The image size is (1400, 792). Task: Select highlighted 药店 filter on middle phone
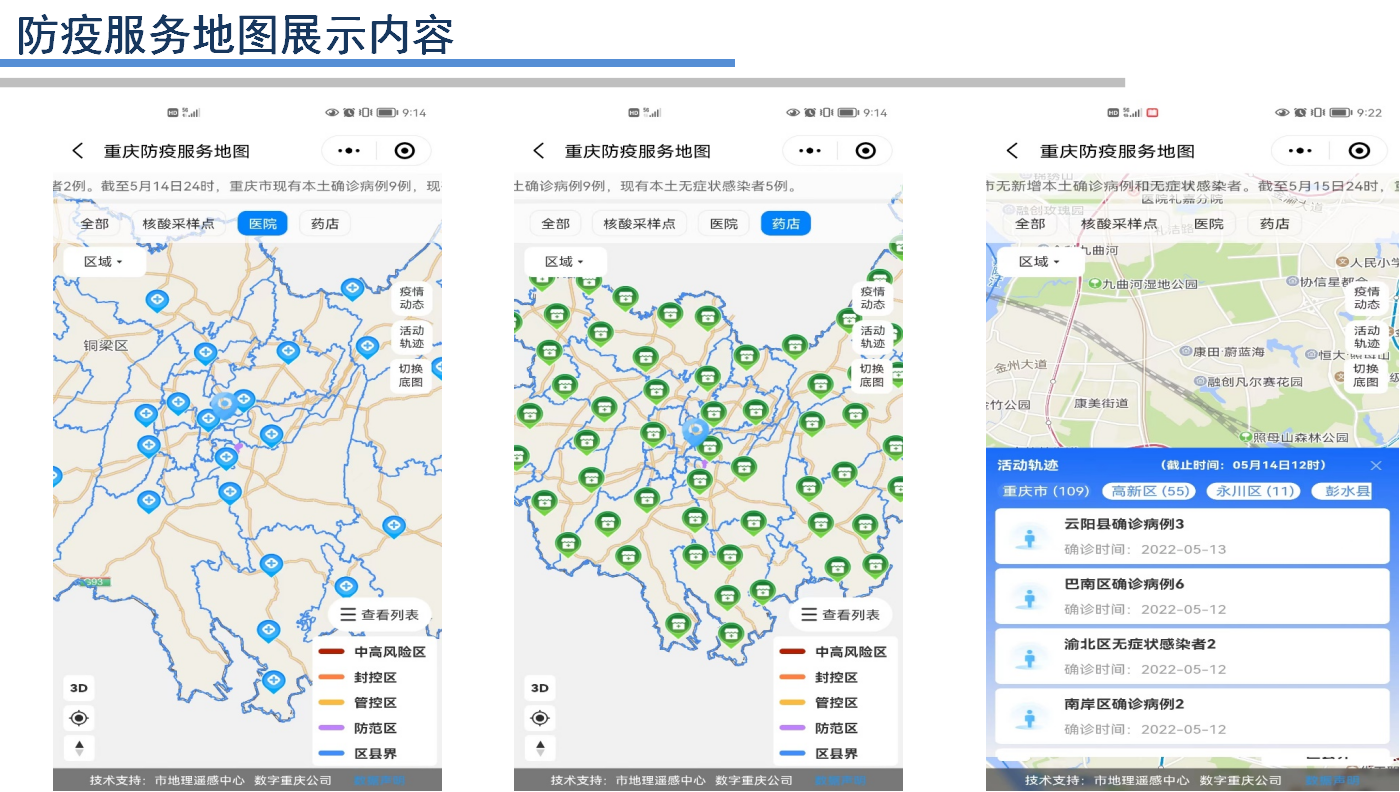click(786, 224)
